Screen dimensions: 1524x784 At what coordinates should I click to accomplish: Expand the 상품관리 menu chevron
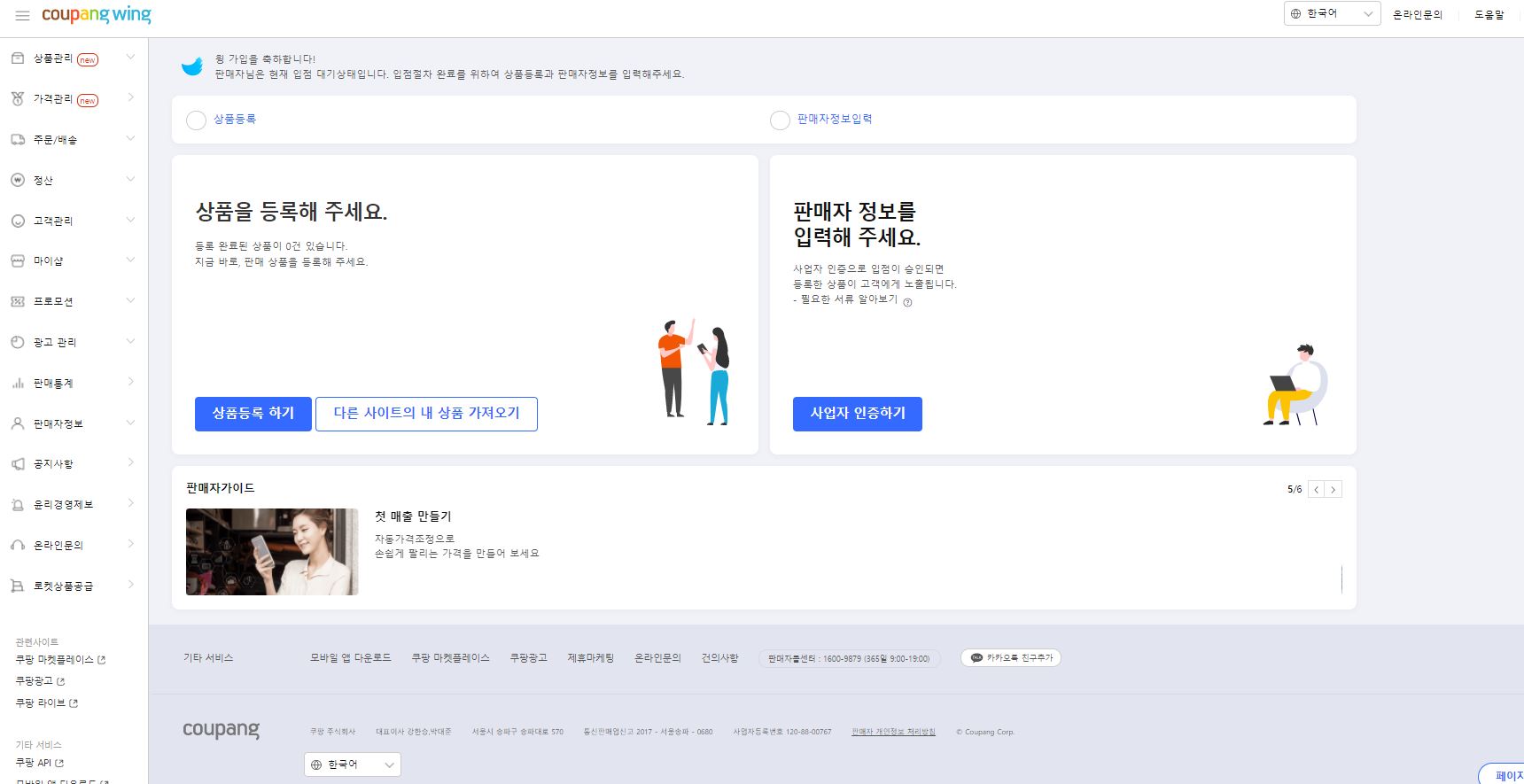pos(131,58)
